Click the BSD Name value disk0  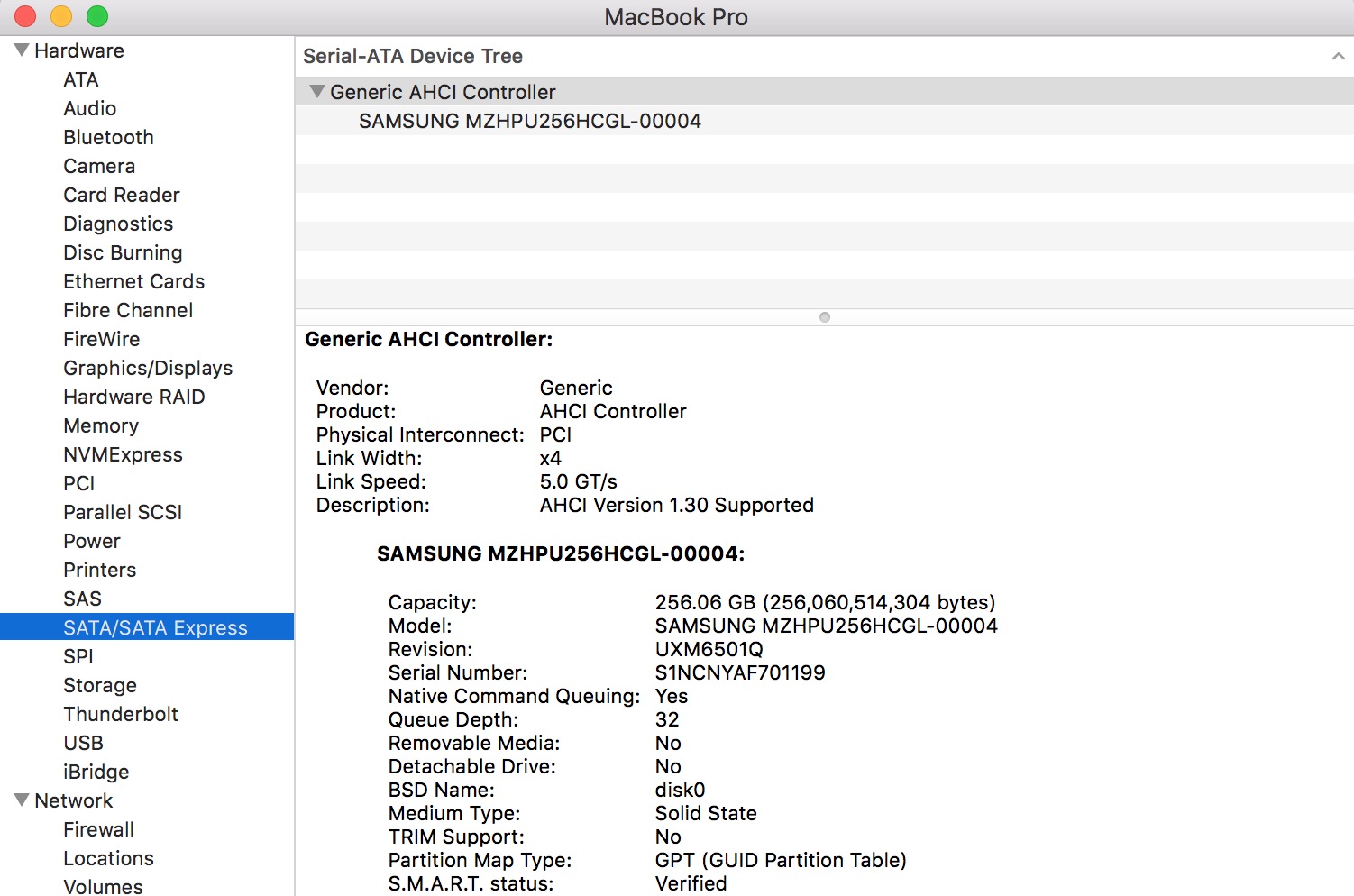click(681, 790)
